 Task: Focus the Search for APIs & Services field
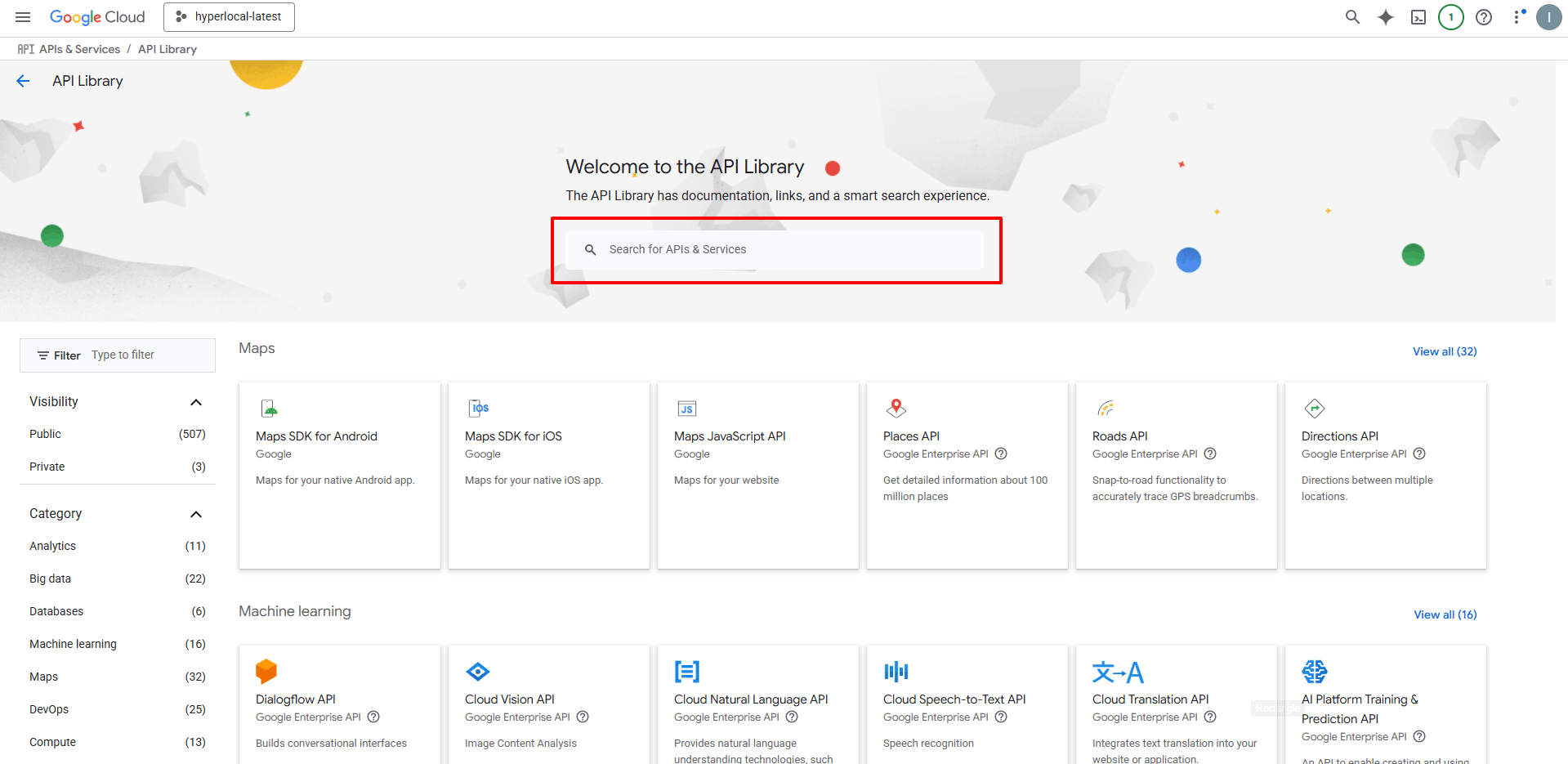pos(775,249)
